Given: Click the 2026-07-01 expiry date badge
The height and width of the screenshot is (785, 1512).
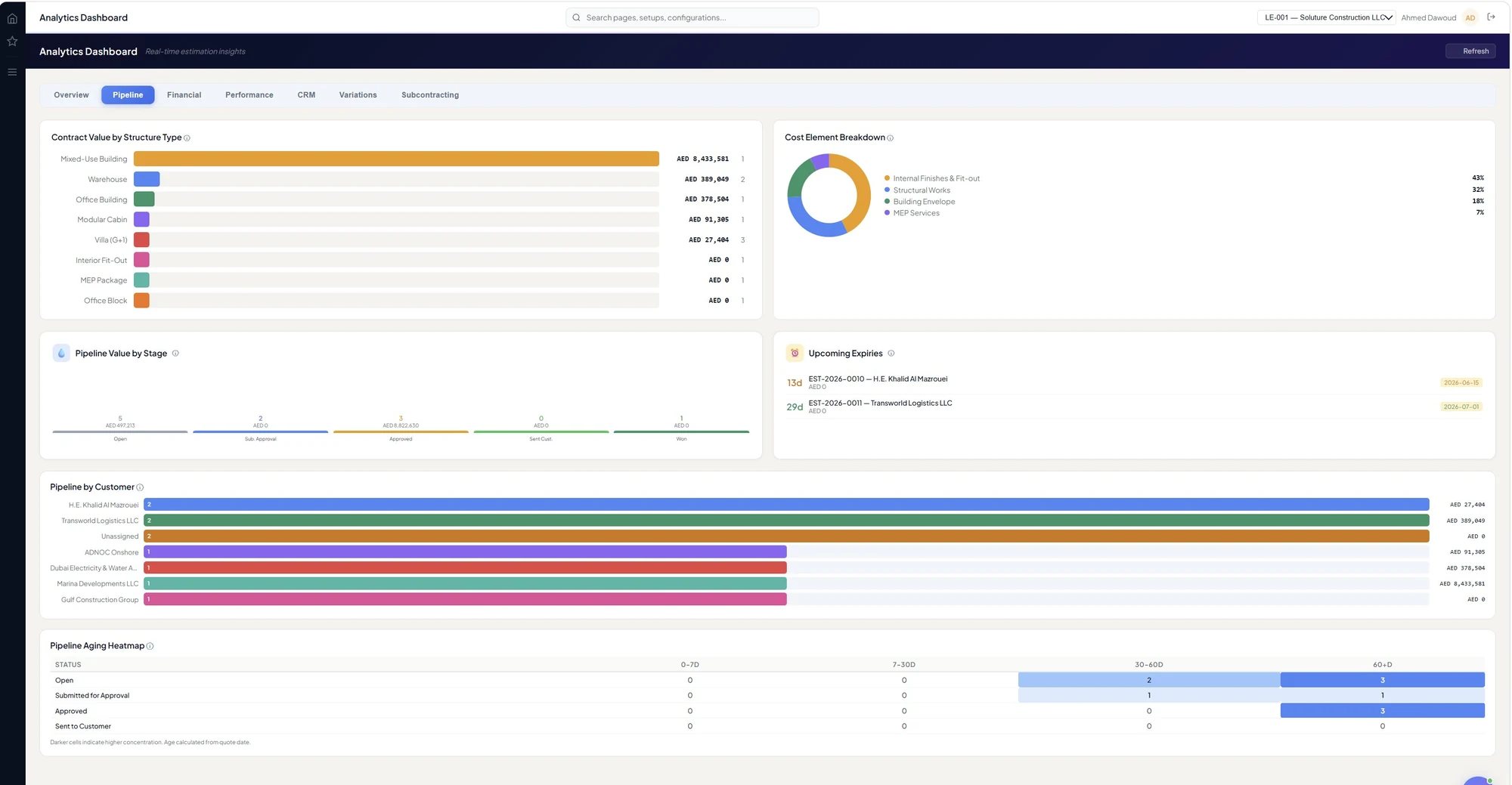Looking at the screenshot, I should pyautogui.click(x=1461, y=407).
